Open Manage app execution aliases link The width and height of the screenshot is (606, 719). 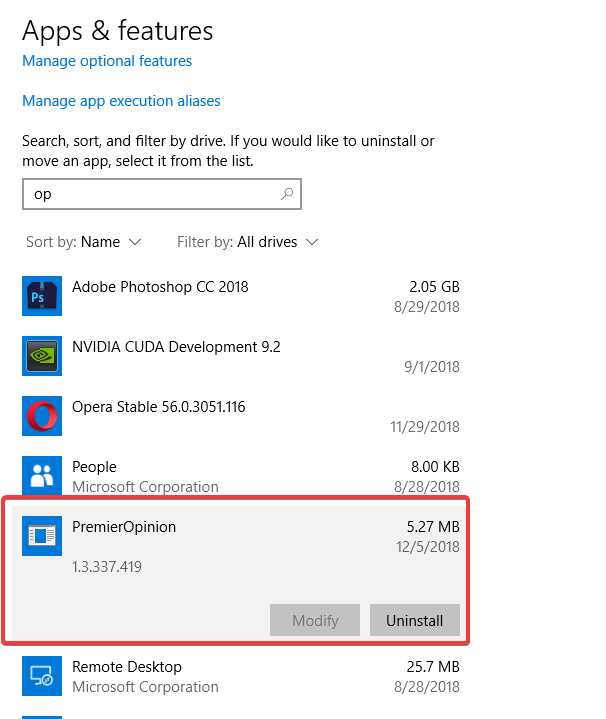click(x=121, y=101)
